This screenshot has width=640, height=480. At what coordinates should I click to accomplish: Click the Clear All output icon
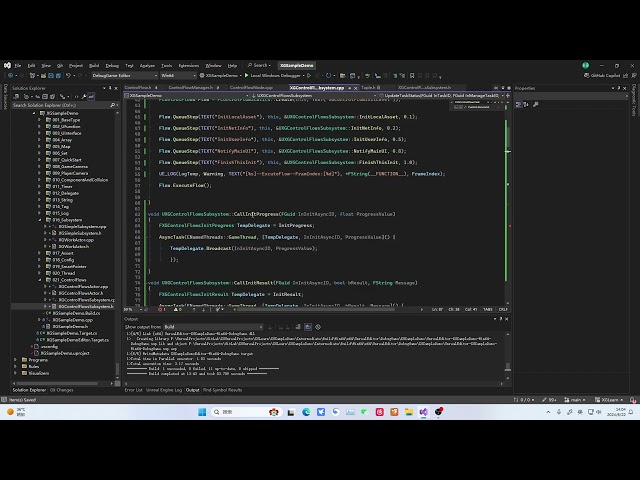tap(298, 327)
